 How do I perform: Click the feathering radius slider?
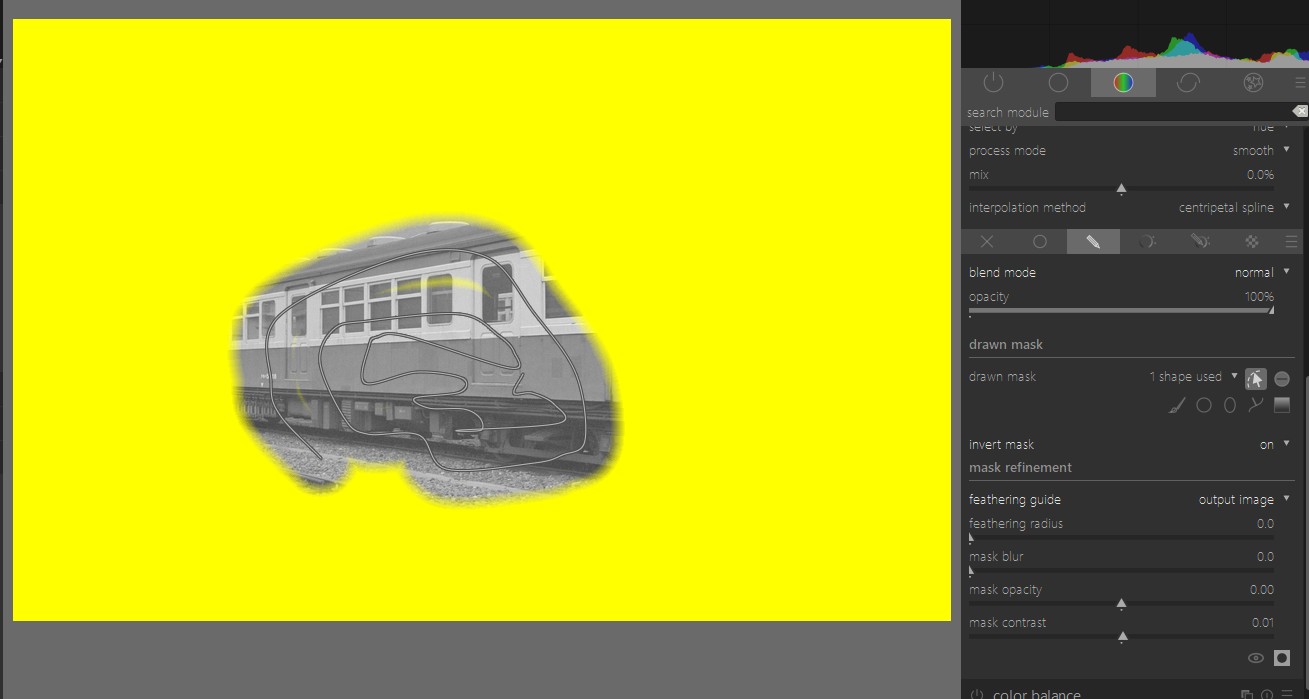pos(1121,538)
